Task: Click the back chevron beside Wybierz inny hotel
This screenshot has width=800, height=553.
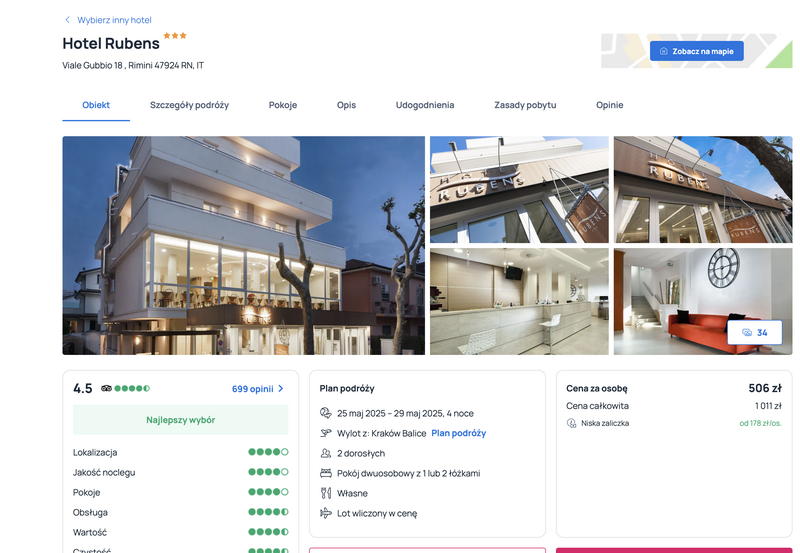Action: coord(67,20)
